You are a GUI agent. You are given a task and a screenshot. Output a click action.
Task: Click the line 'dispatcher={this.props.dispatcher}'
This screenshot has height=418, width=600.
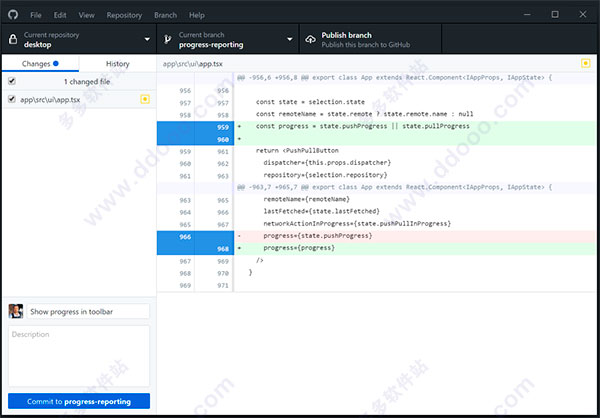tap(327, 163)
